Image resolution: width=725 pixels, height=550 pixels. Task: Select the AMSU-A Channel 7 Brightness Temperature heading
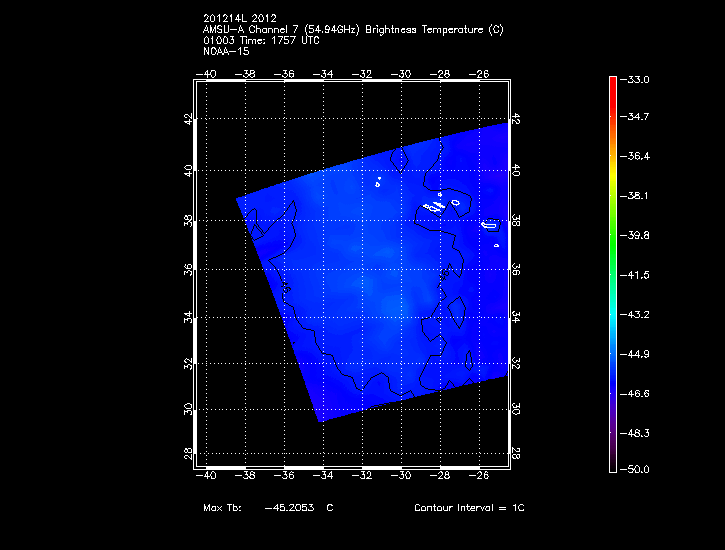(352, 30)
